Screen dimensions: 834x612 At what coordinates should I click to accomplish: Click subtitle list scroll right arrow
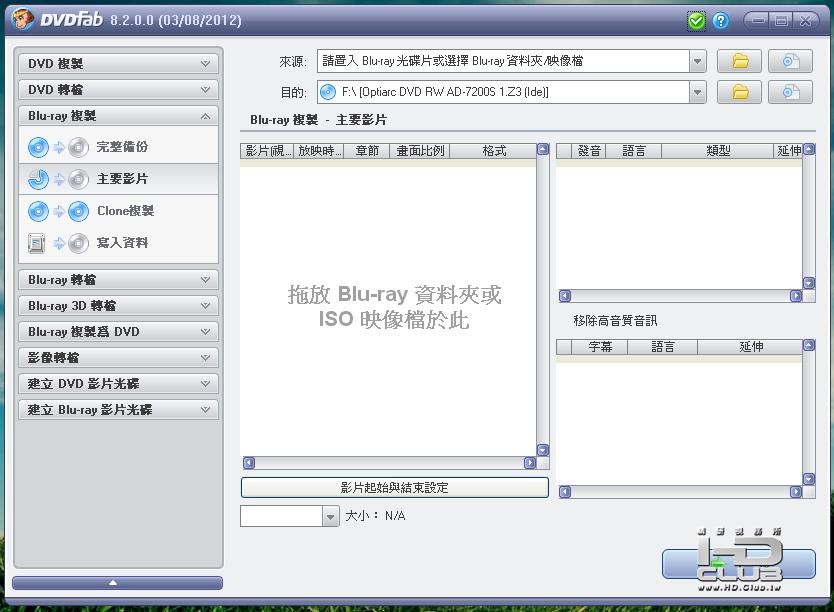796,492
